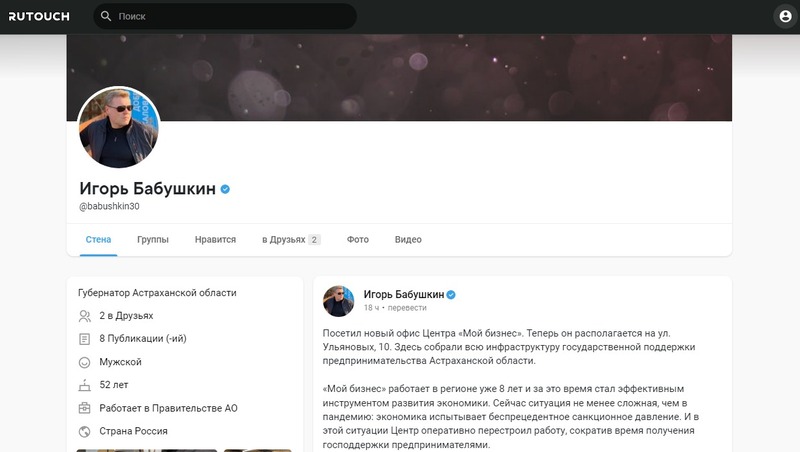Open the Видео tab
The width and height of the screenshot is (800, 452).
click(x=408, y=240)
